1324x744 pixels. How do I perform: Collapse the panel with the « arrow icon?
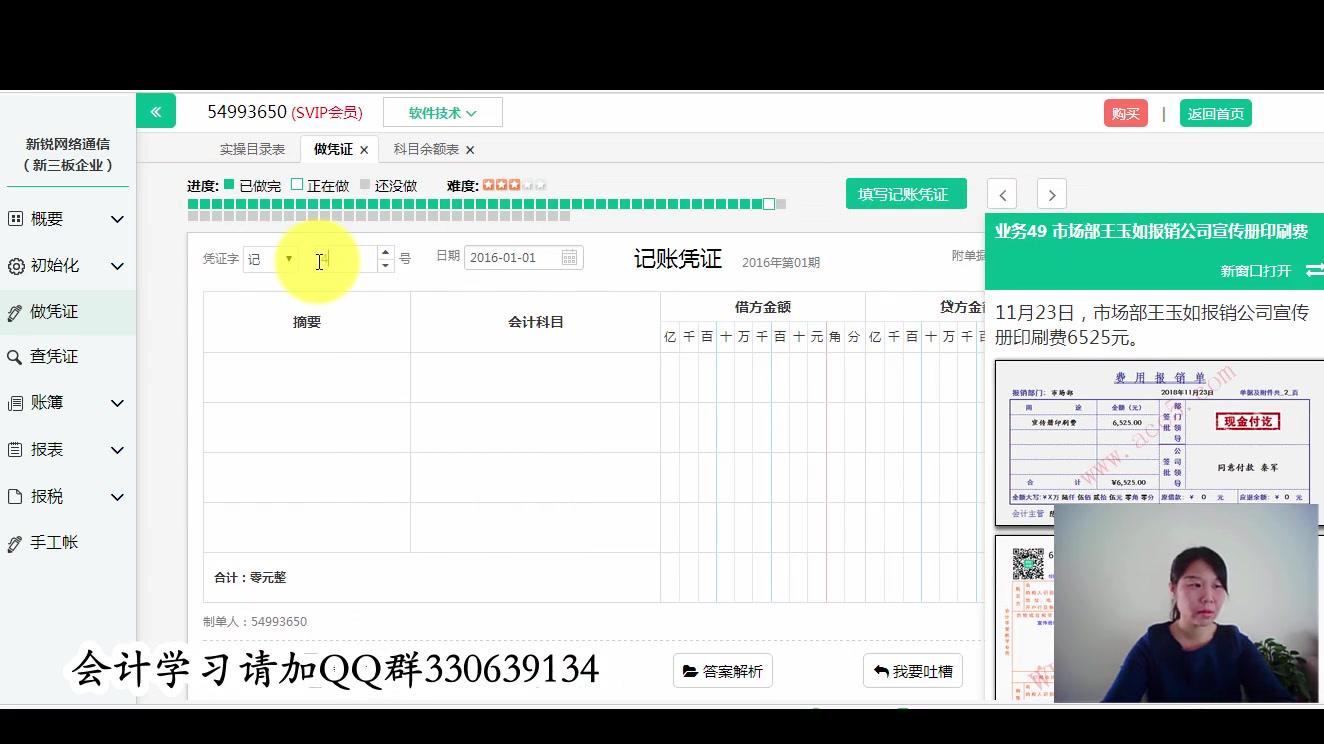click(156, 111)
